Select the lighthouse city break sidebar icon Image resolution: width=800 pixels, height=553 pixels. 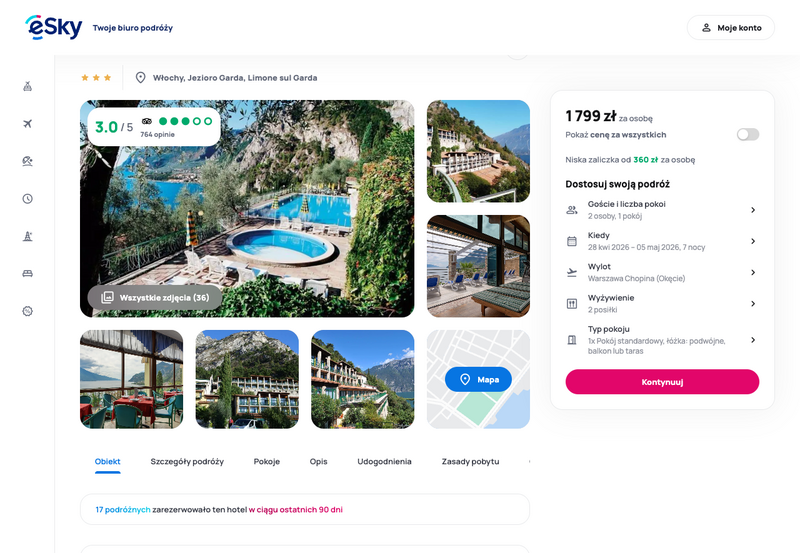28,236
